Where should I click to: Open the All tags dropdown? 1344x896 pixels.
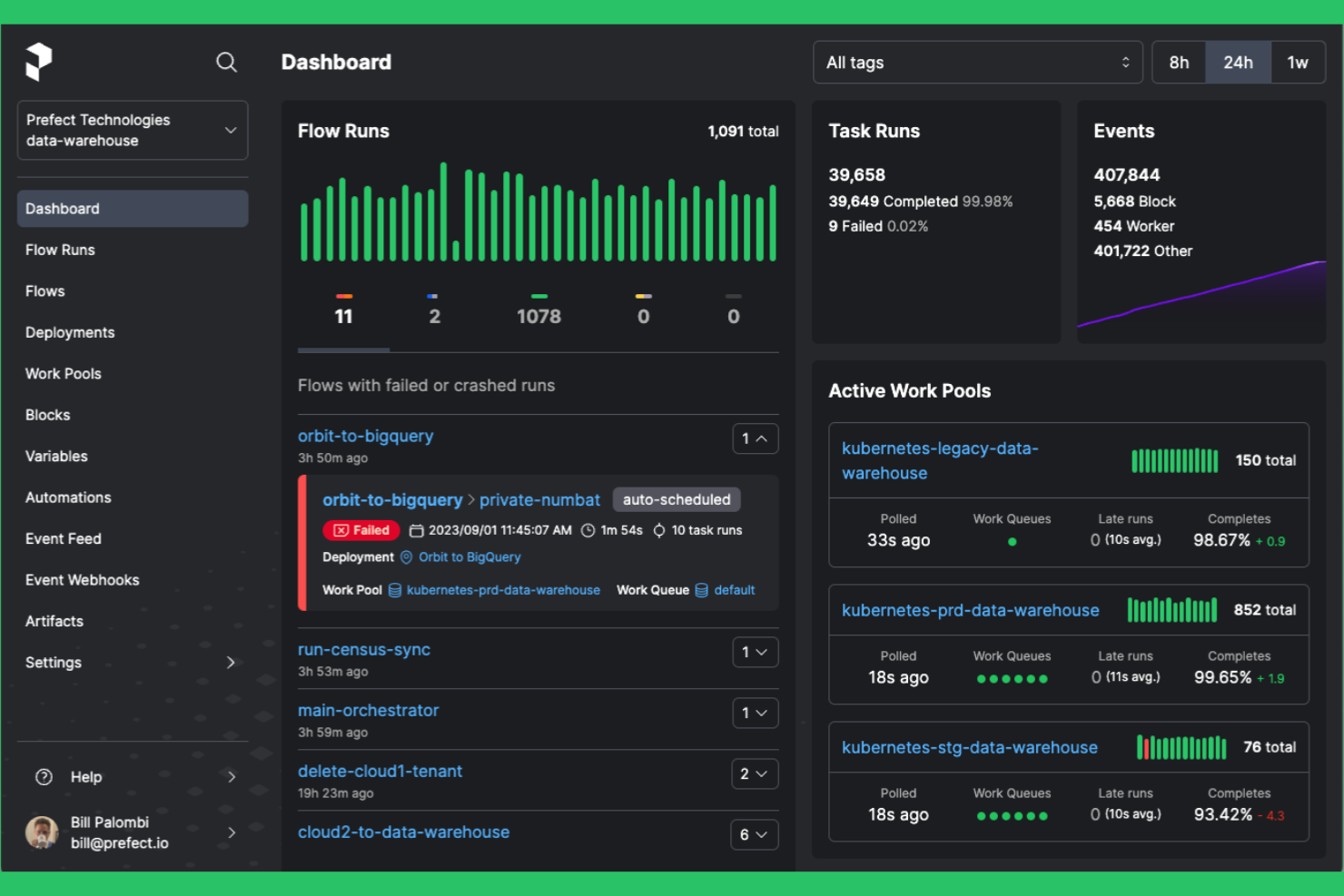(x=977, y=62)
